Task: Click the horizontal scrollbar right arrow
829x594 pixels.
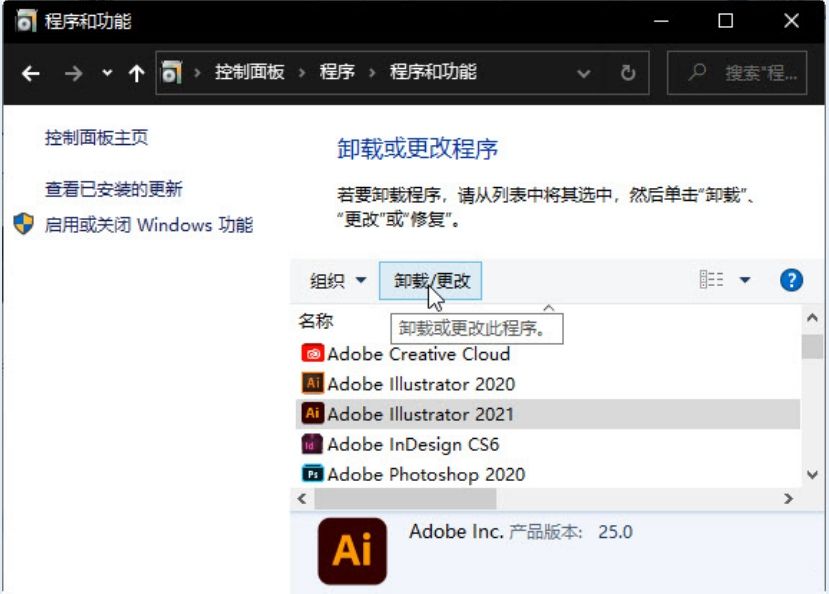Action: coord(788,498)
